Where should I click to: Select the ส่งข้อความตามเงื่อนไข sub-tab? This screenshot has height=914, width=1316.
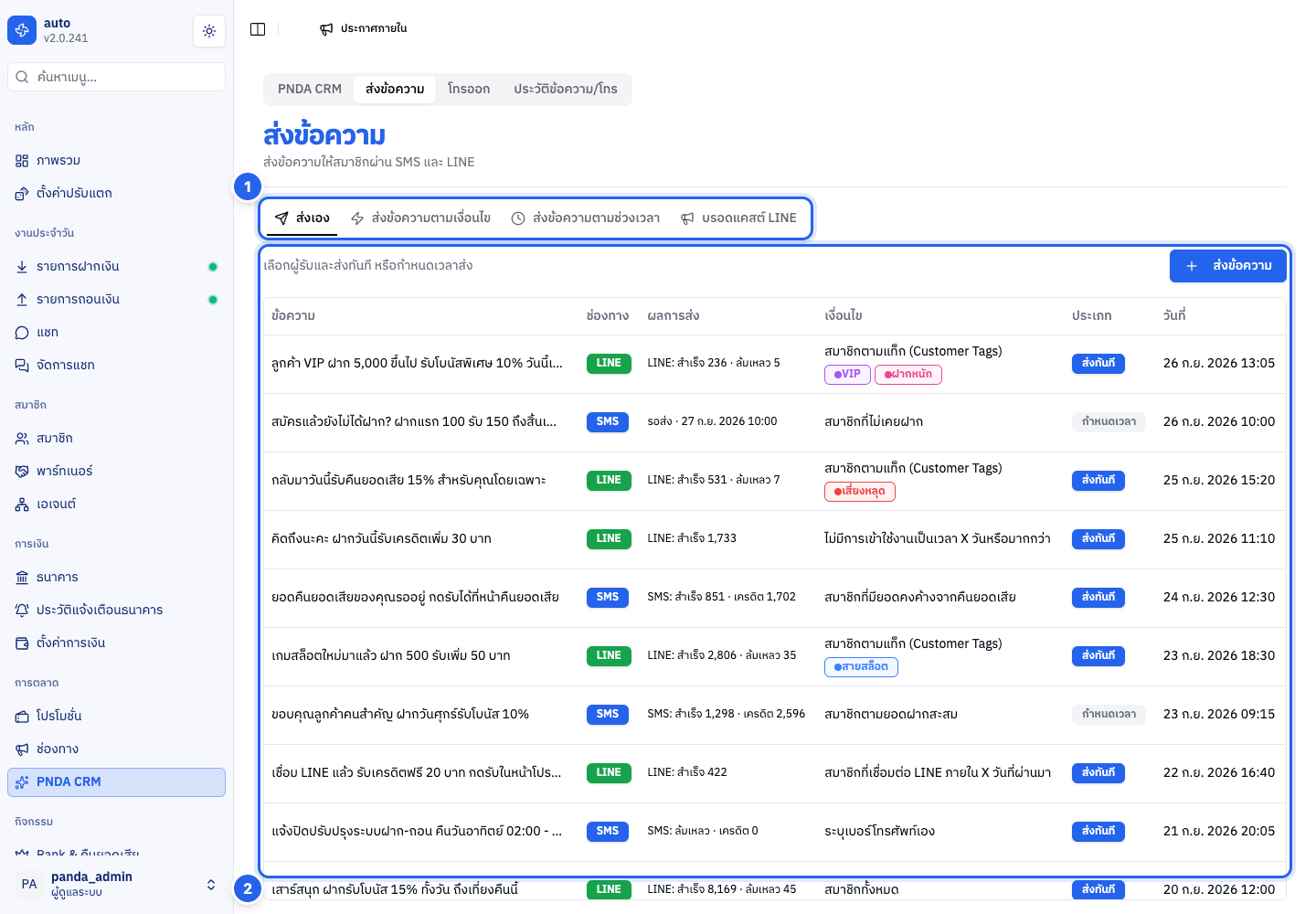(420, 218)
